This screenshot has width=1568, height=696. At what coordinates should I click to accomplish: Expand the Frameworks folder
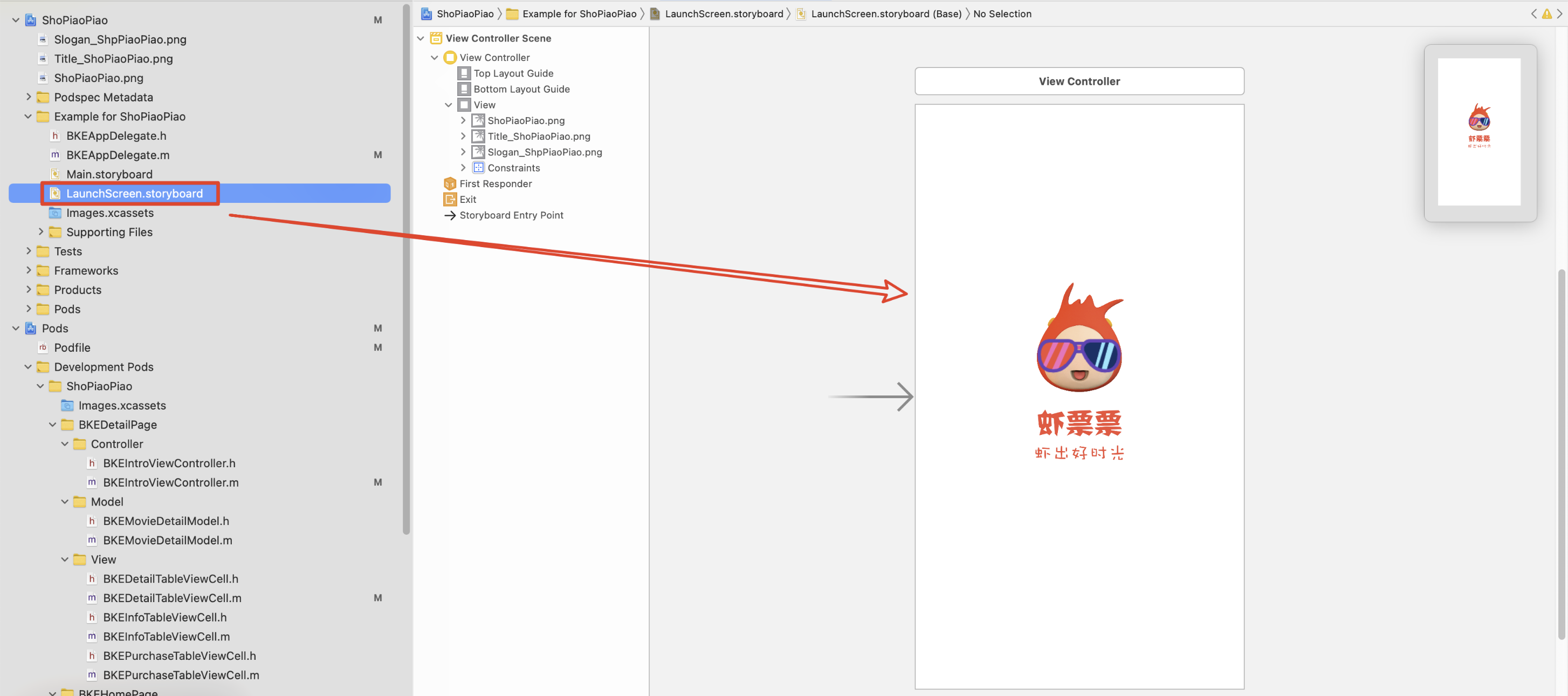click(28, 270)
